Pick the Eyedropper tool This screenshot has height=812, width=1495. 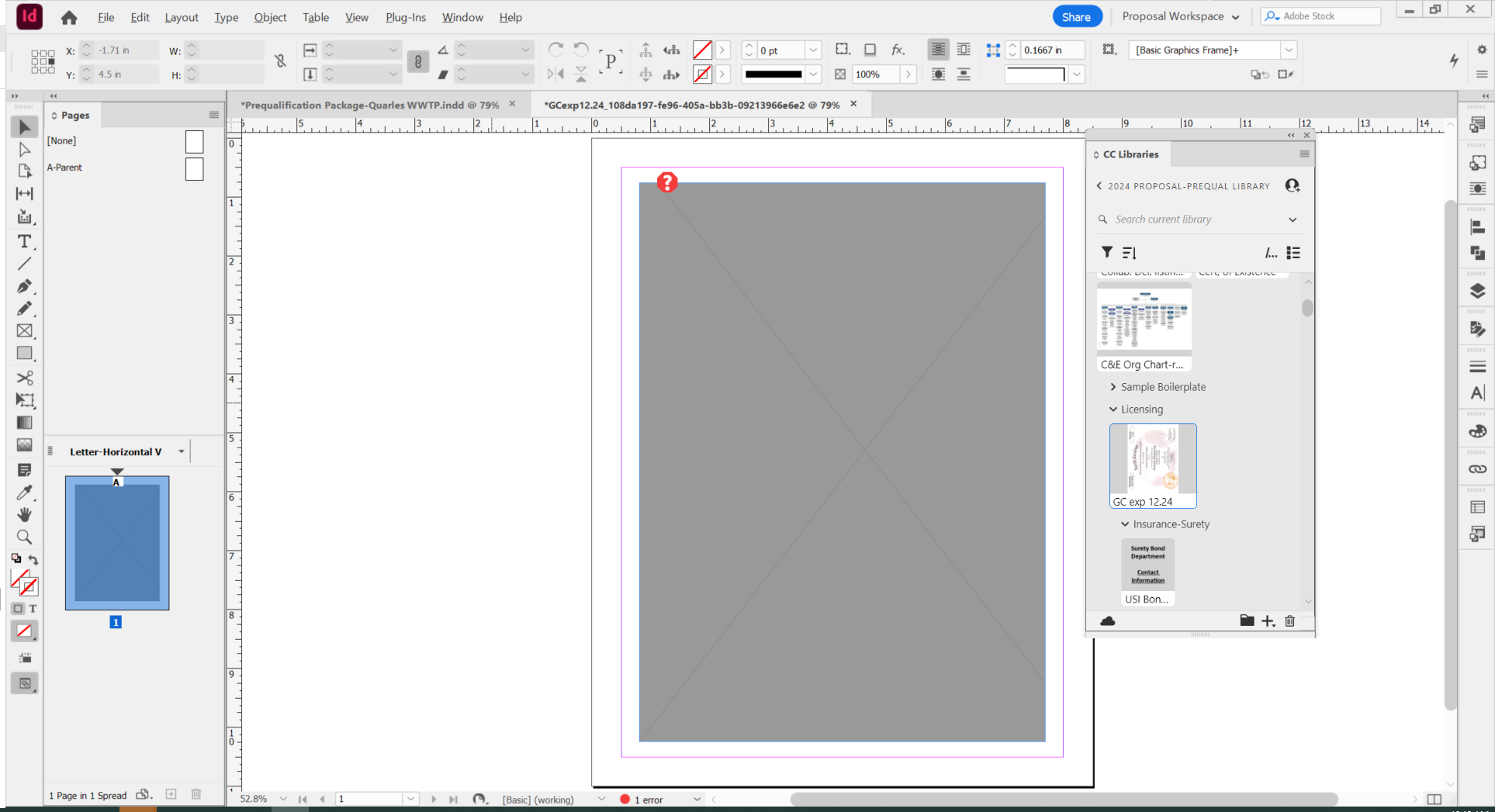tap(24, 492)
